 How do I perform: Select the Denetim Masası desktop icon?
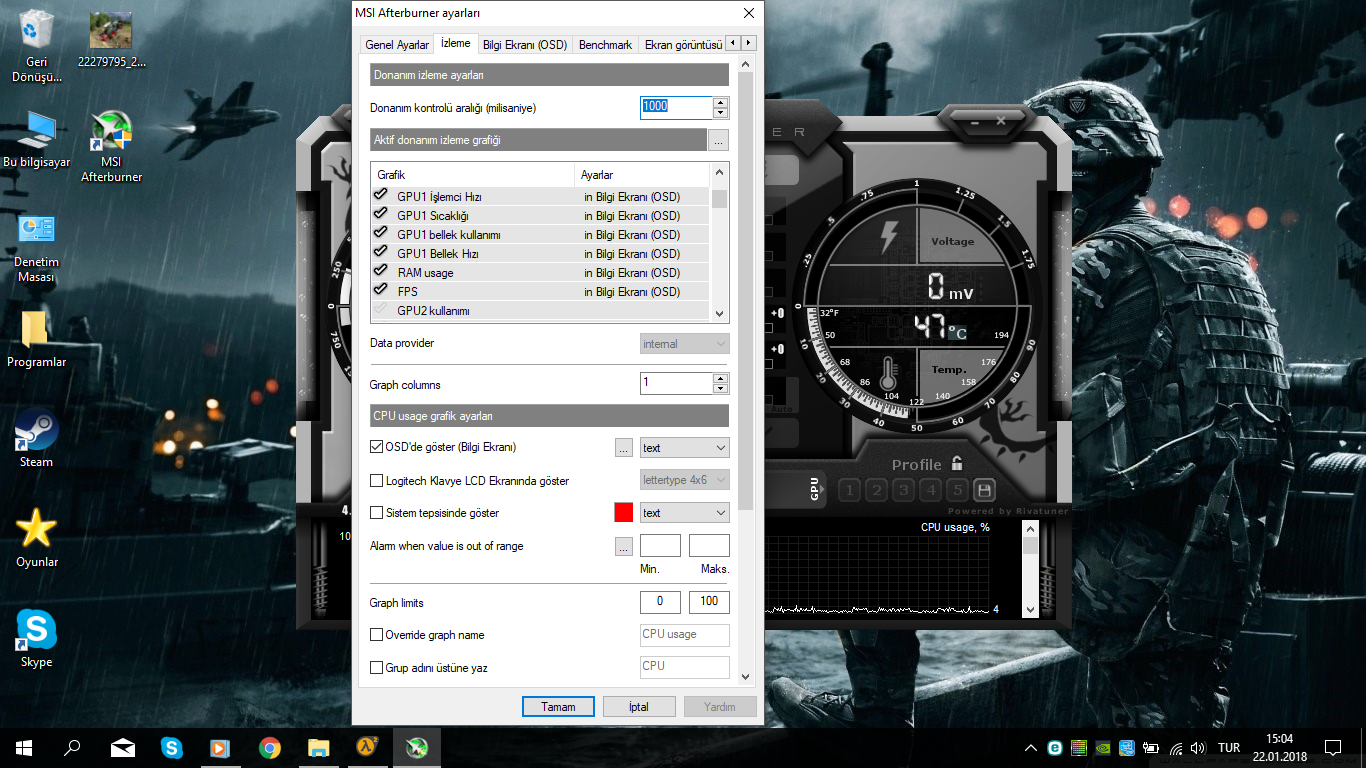[37, 247]
